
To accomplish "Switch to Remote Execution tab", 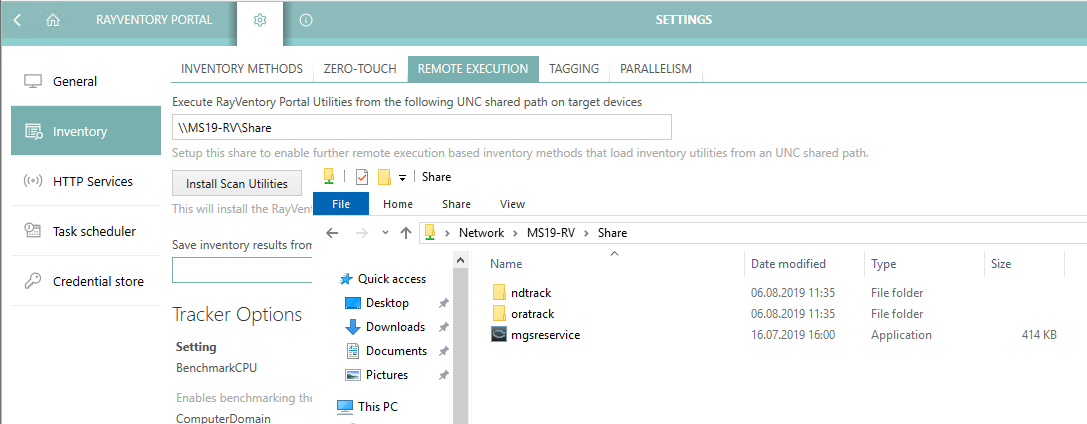I will (473, 69).
